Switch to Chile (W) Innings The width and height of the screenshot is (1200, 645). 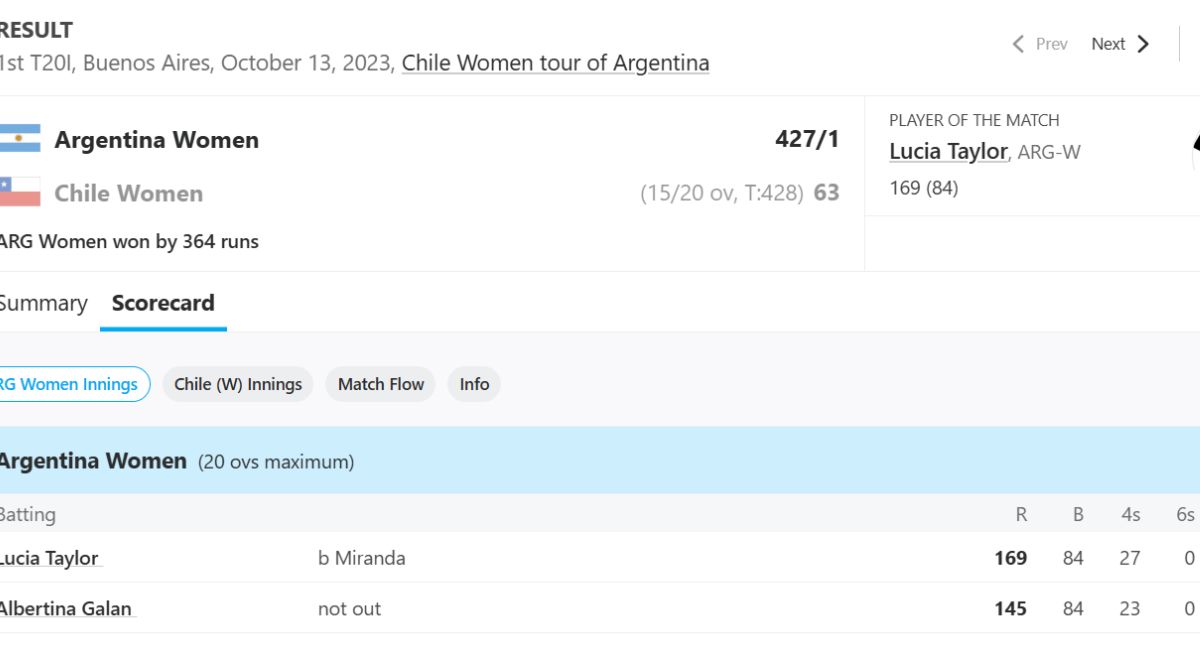[238, 384]
